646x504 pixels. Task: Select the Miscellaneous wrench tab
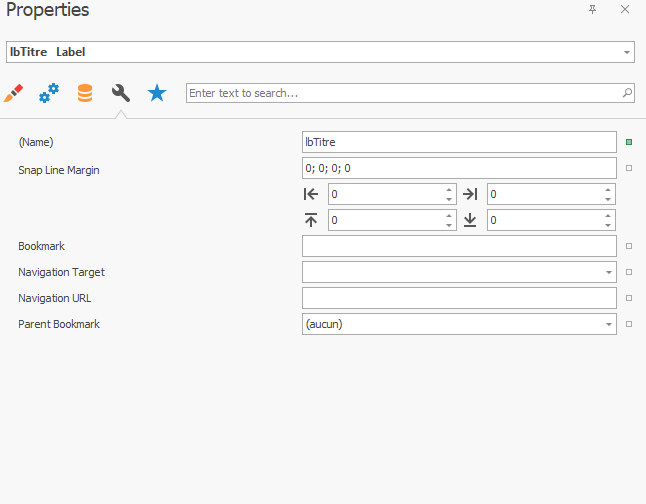[x=121, y=93]
